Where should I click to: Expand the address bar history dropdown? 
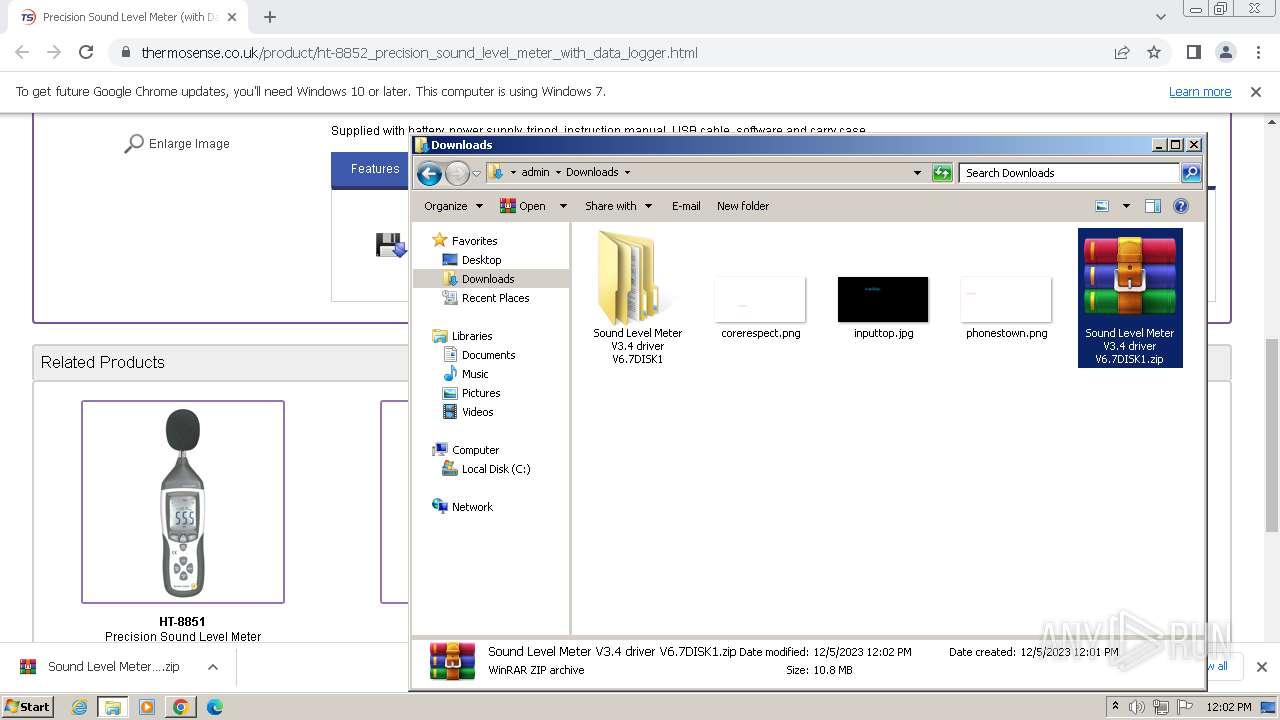[917, 173]
